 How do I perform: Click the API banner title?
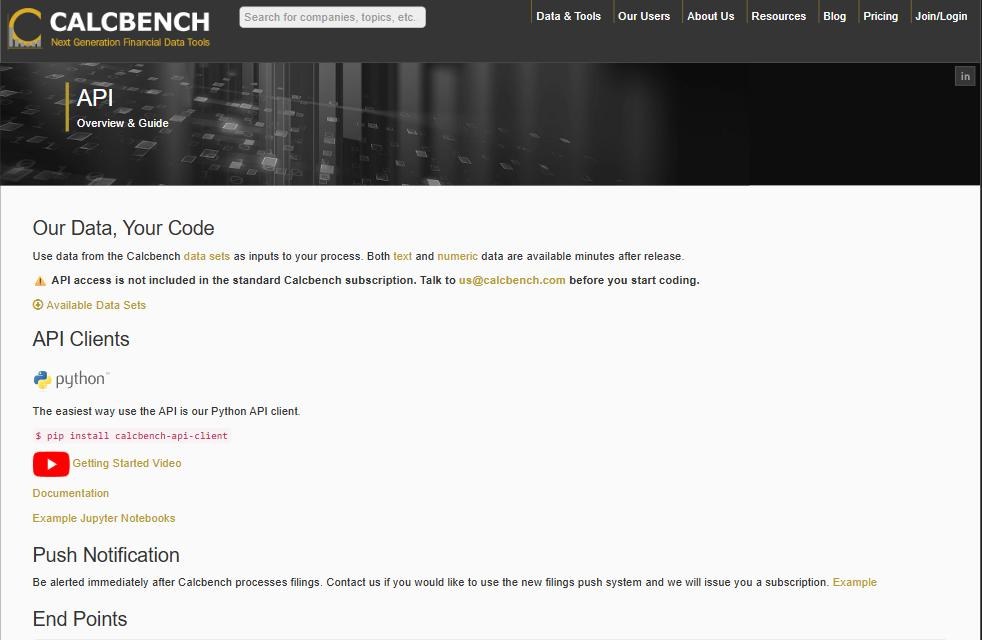(95, 98)
